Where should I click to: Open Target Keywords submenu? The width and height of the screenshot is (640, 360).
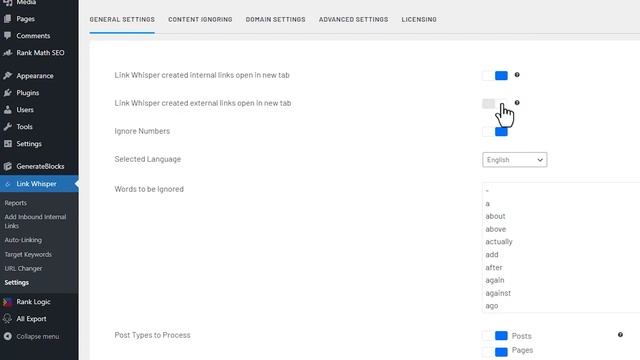point(28,255)
